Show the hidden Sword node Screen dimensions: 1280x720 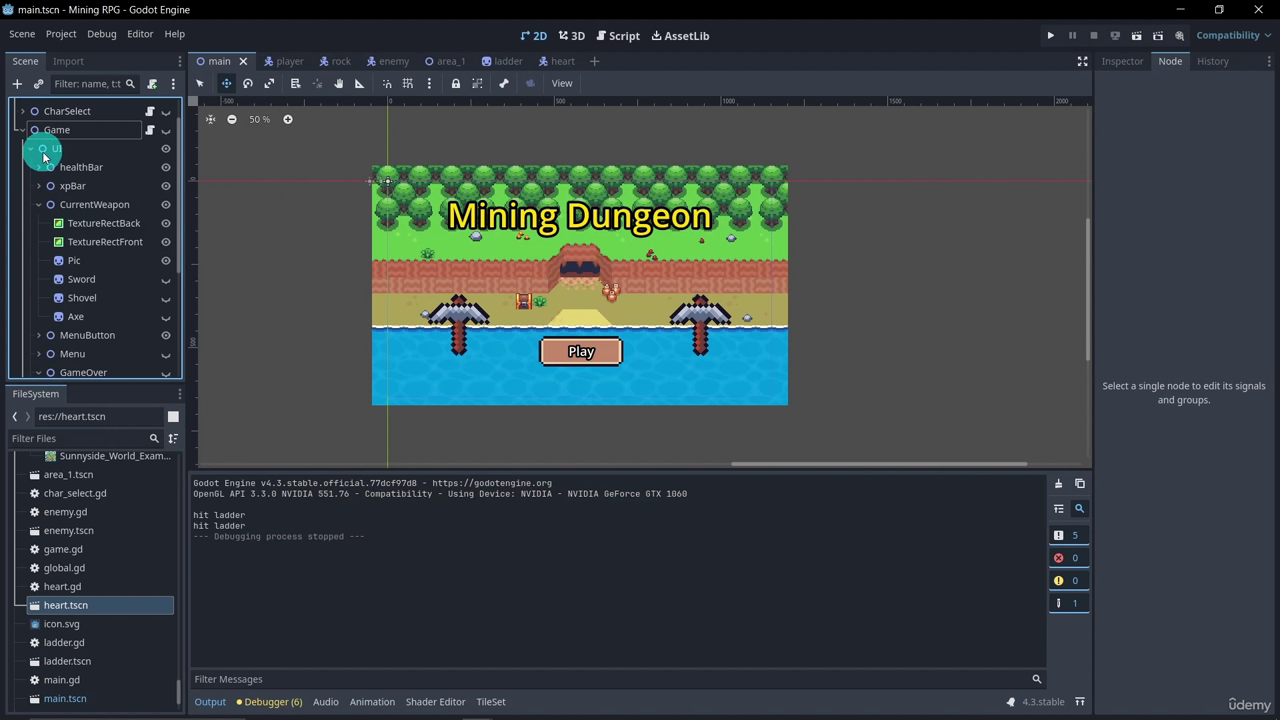tap(166, 280)
